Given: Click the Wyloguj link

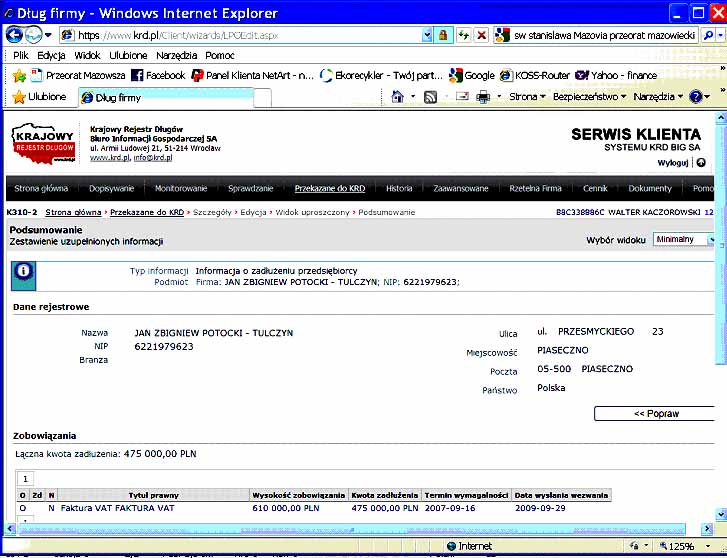Looking at the screenshot, I should point(673,163).
